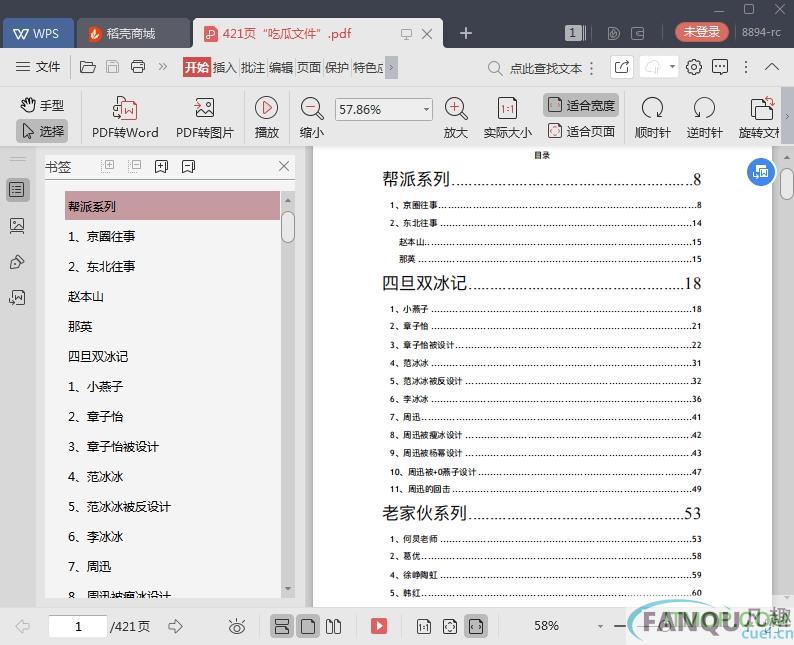Open the 57.86% zoom level dropdown
This screenshot has height=645, width=794.
click(427, 109)
